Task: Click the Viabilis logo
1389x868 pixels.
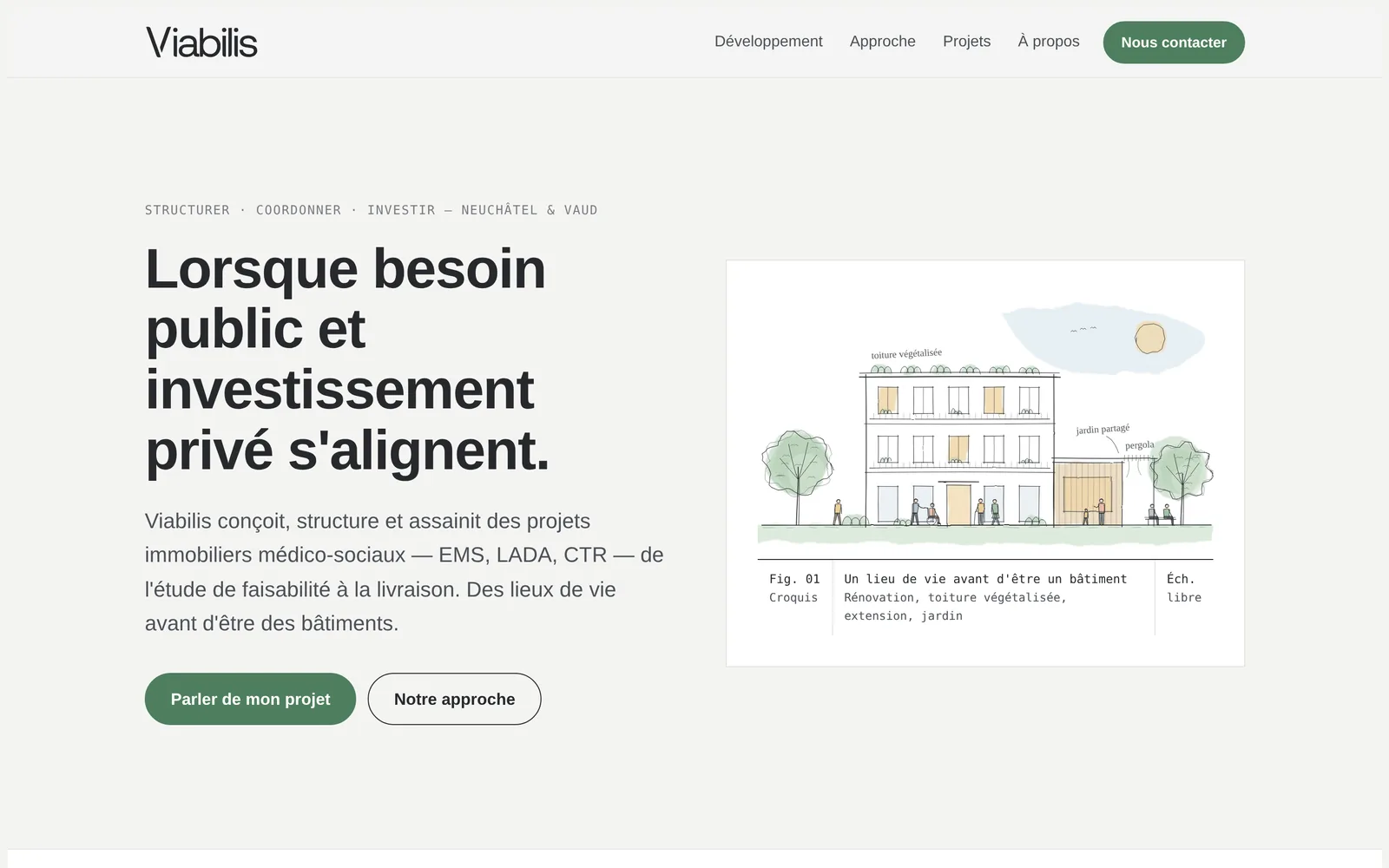Action: coord(201,43)
